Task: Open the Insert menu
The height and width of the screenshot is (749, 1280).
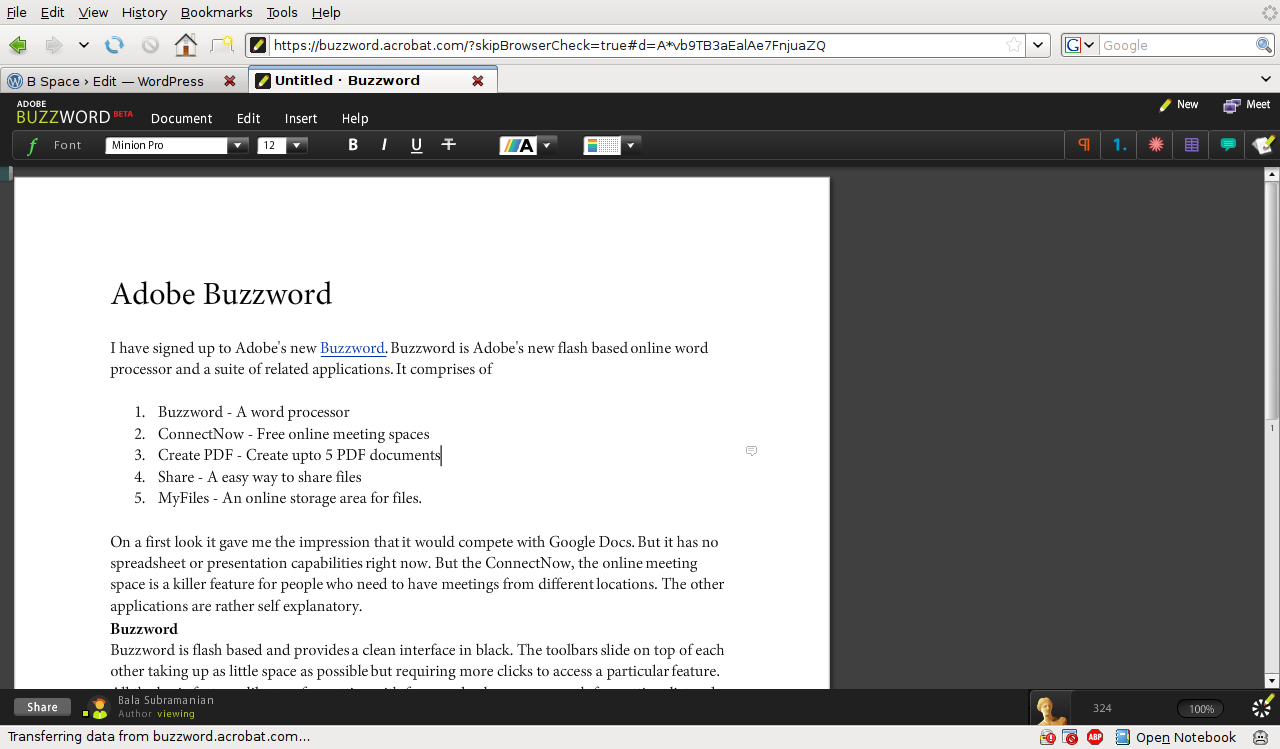Action: [x=301, y=118]
